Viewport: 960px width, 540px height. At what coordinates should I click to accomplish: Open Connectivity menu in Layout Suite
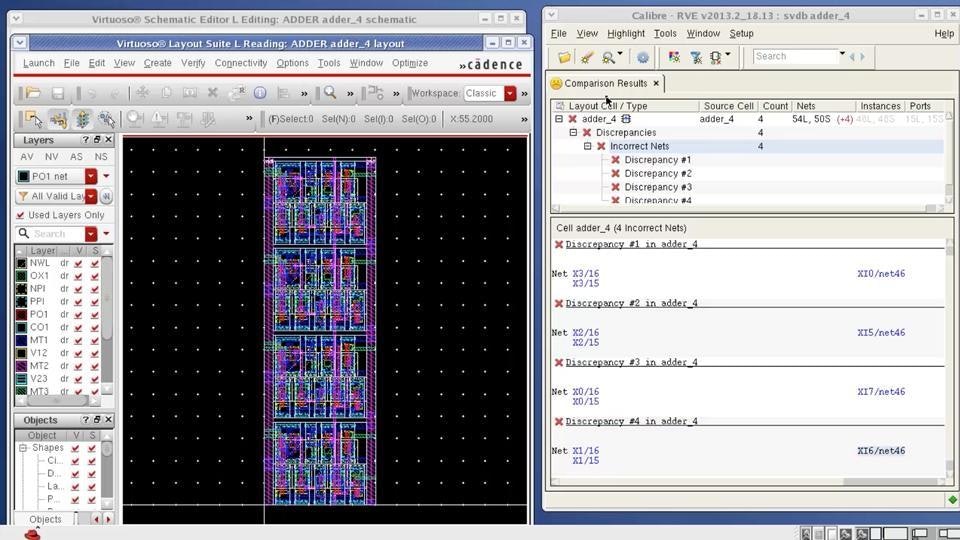(x=241, y=63)
